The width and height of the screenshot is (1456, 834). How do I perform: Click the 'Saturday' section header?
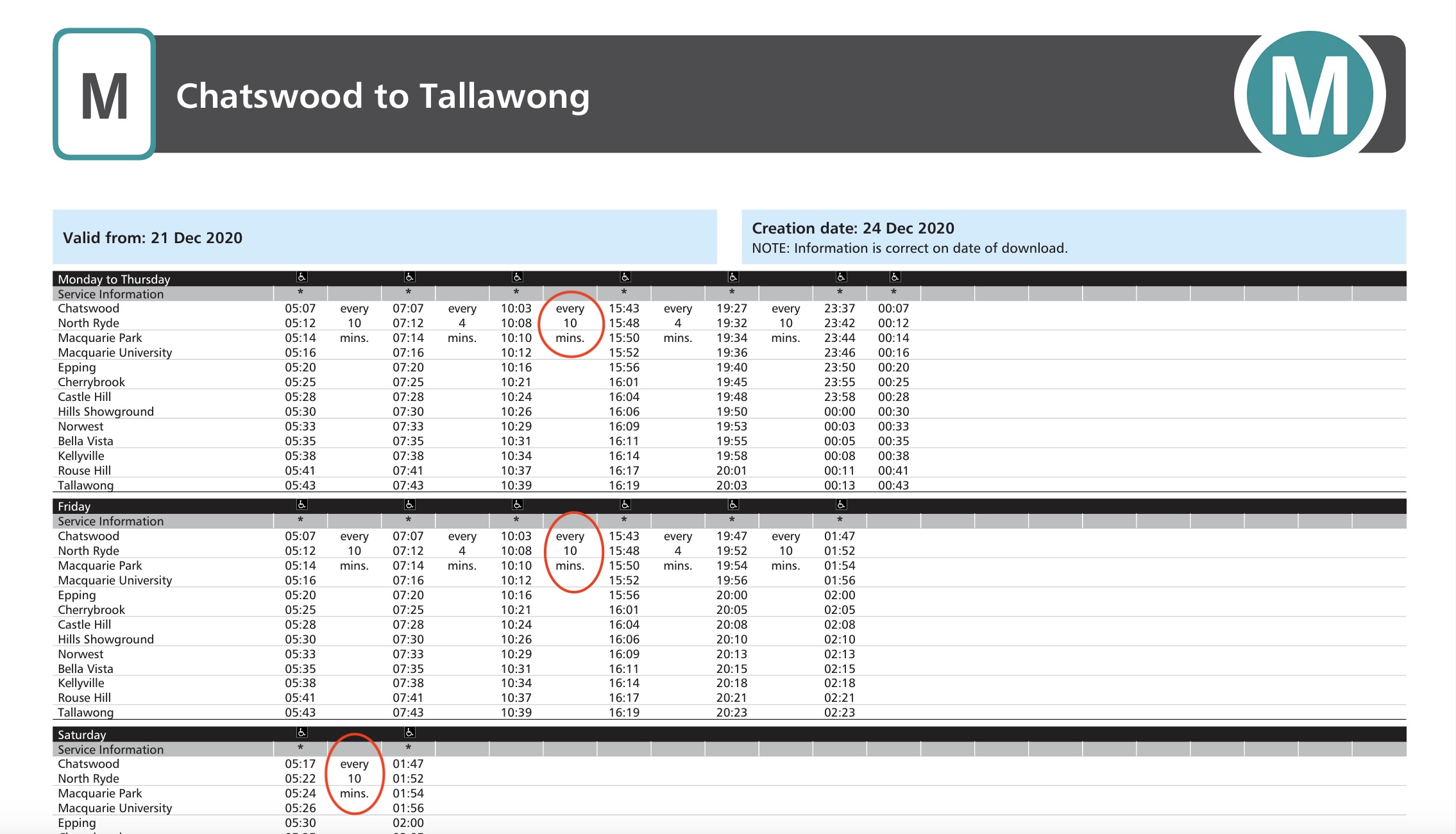[x=81, y=735]
